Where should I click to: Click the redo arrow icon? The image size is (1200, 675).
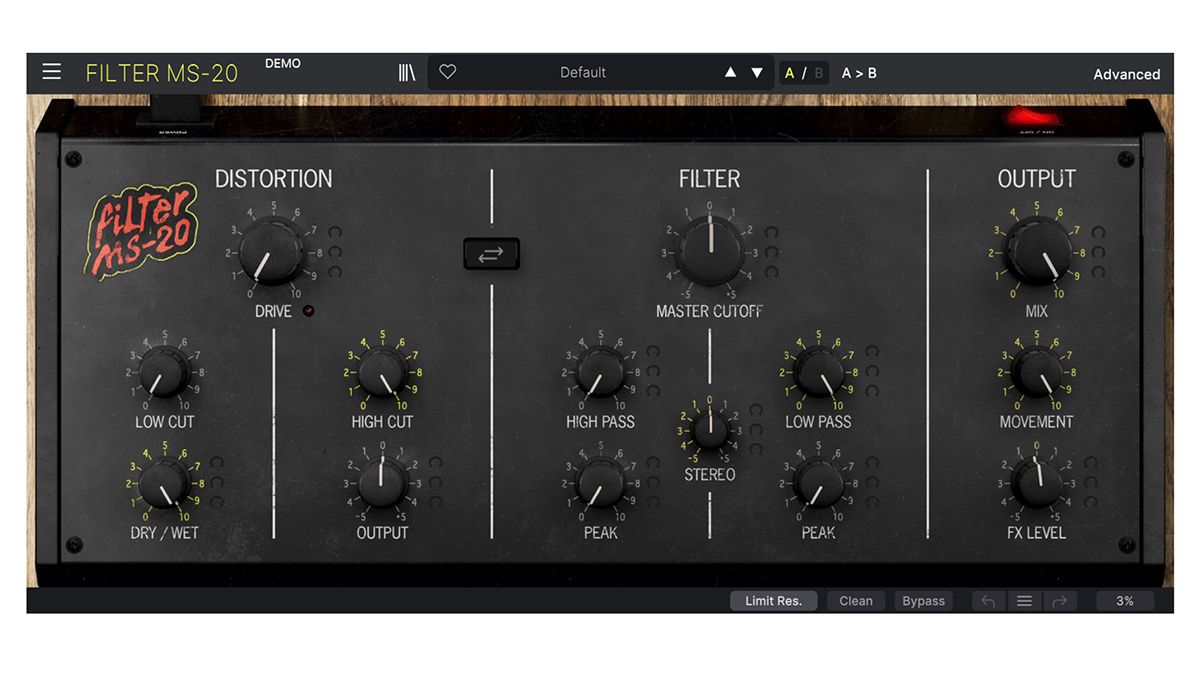[x=1060, y=601]
